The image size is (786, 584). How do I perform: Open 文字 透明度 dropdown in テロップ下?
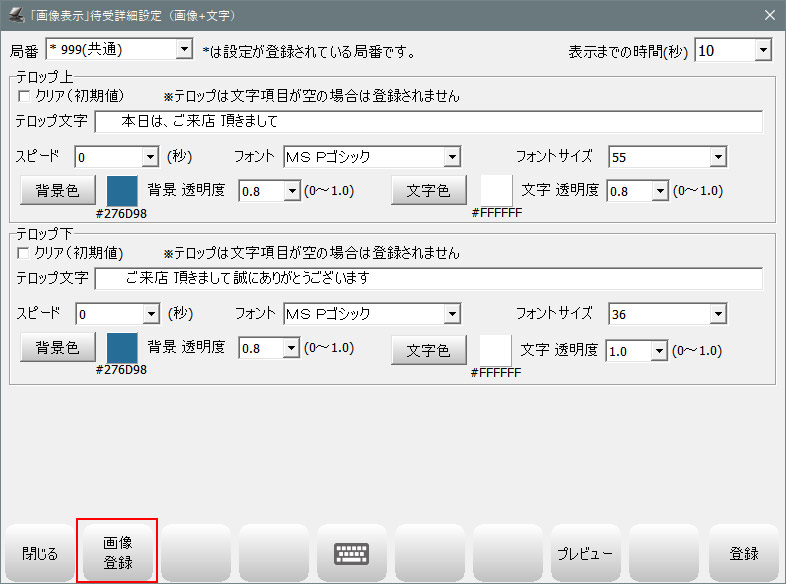click(x=658, y=350)
